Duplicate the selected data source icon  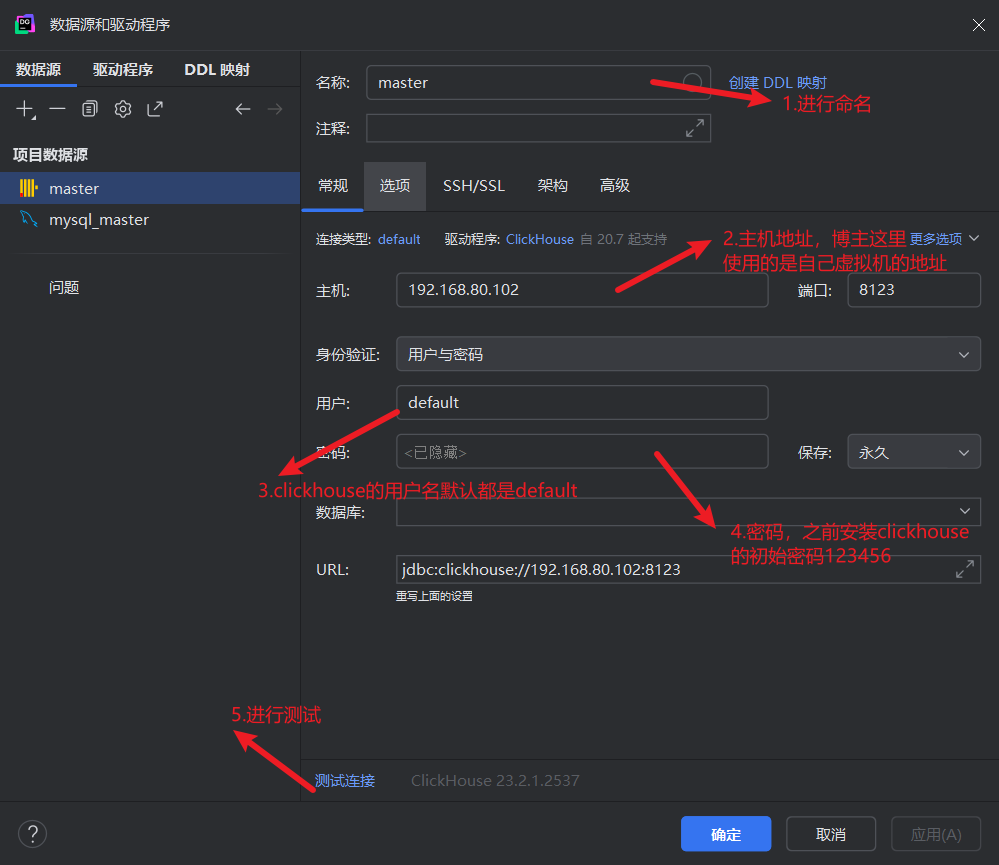pos(90,109)
